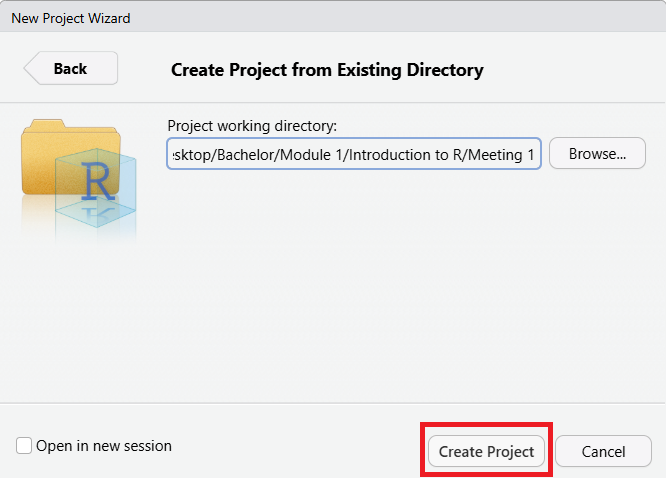Click the 'Project working directory:' label

tap(252, 126)
